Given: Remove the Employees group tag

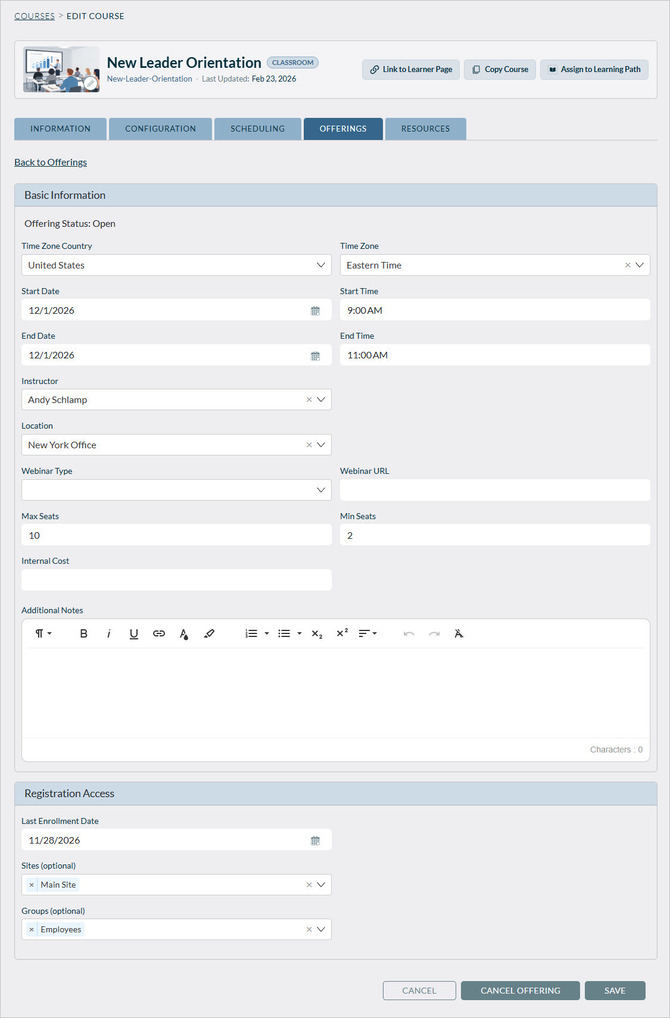Looking at the screenshot, I should coord(32,930).
